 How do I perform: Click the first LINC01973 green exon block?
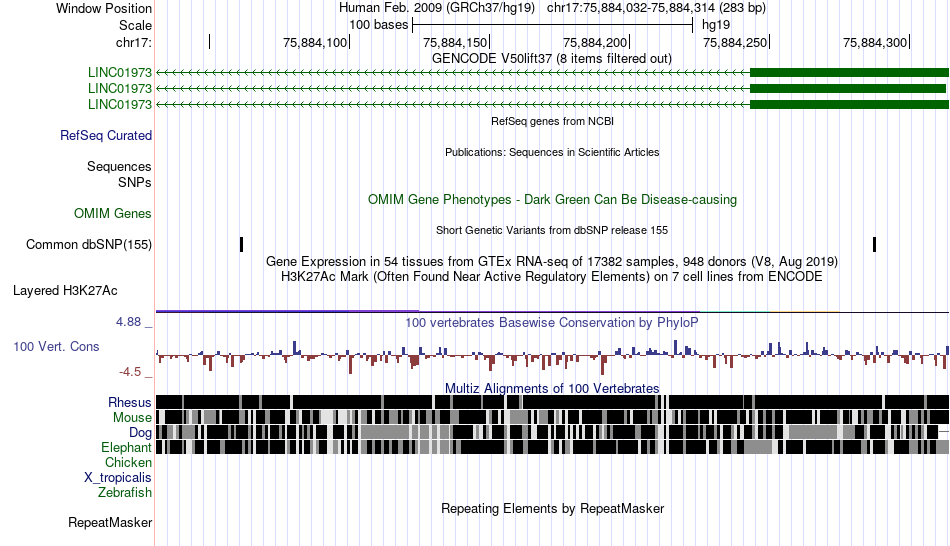click(849, 73)
